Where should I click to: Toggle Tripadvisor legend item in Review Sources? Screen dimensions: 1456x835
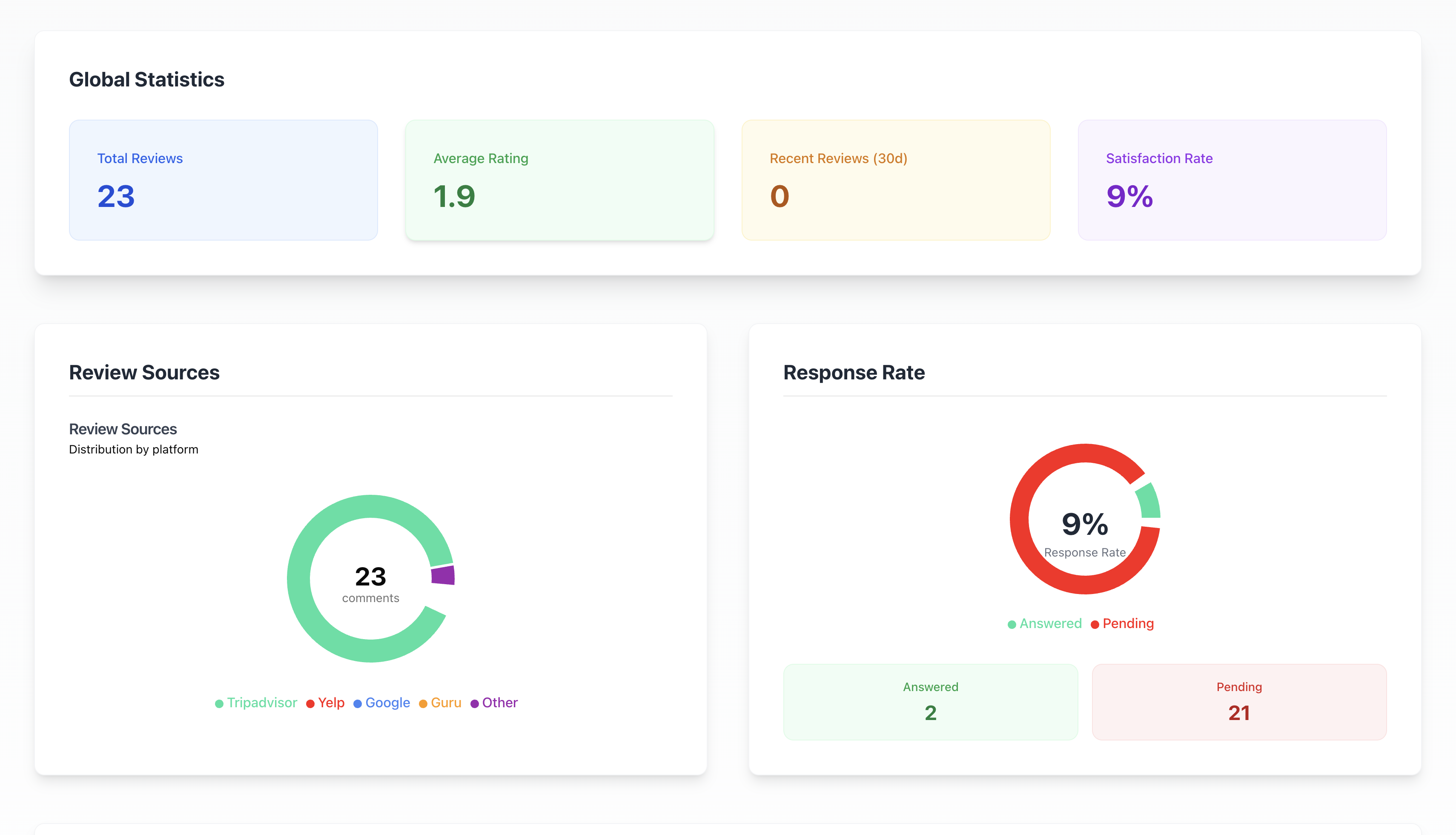click(x=262, y=703)
